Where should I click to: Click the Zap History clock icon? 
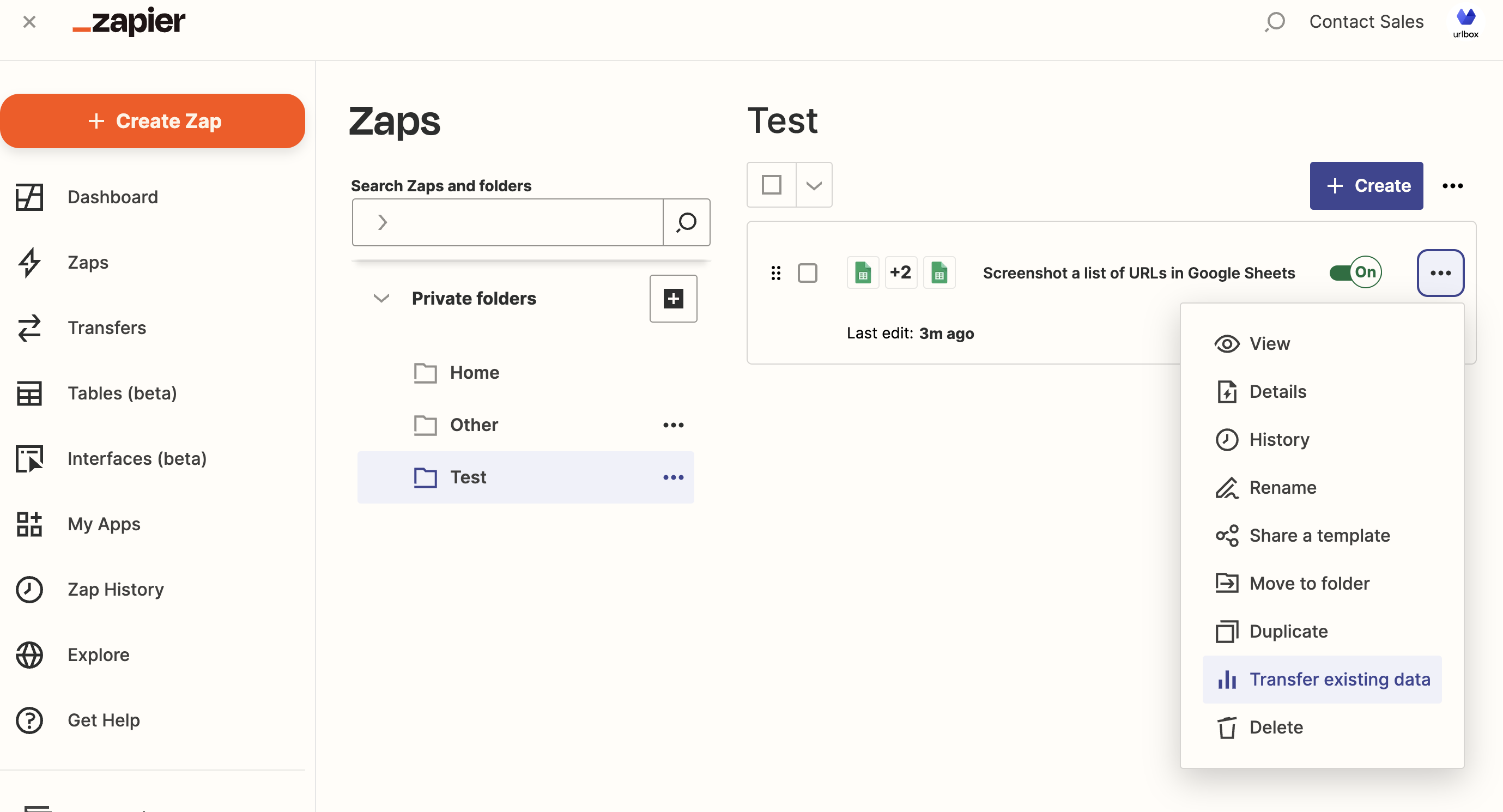click(x=29, y=589)
